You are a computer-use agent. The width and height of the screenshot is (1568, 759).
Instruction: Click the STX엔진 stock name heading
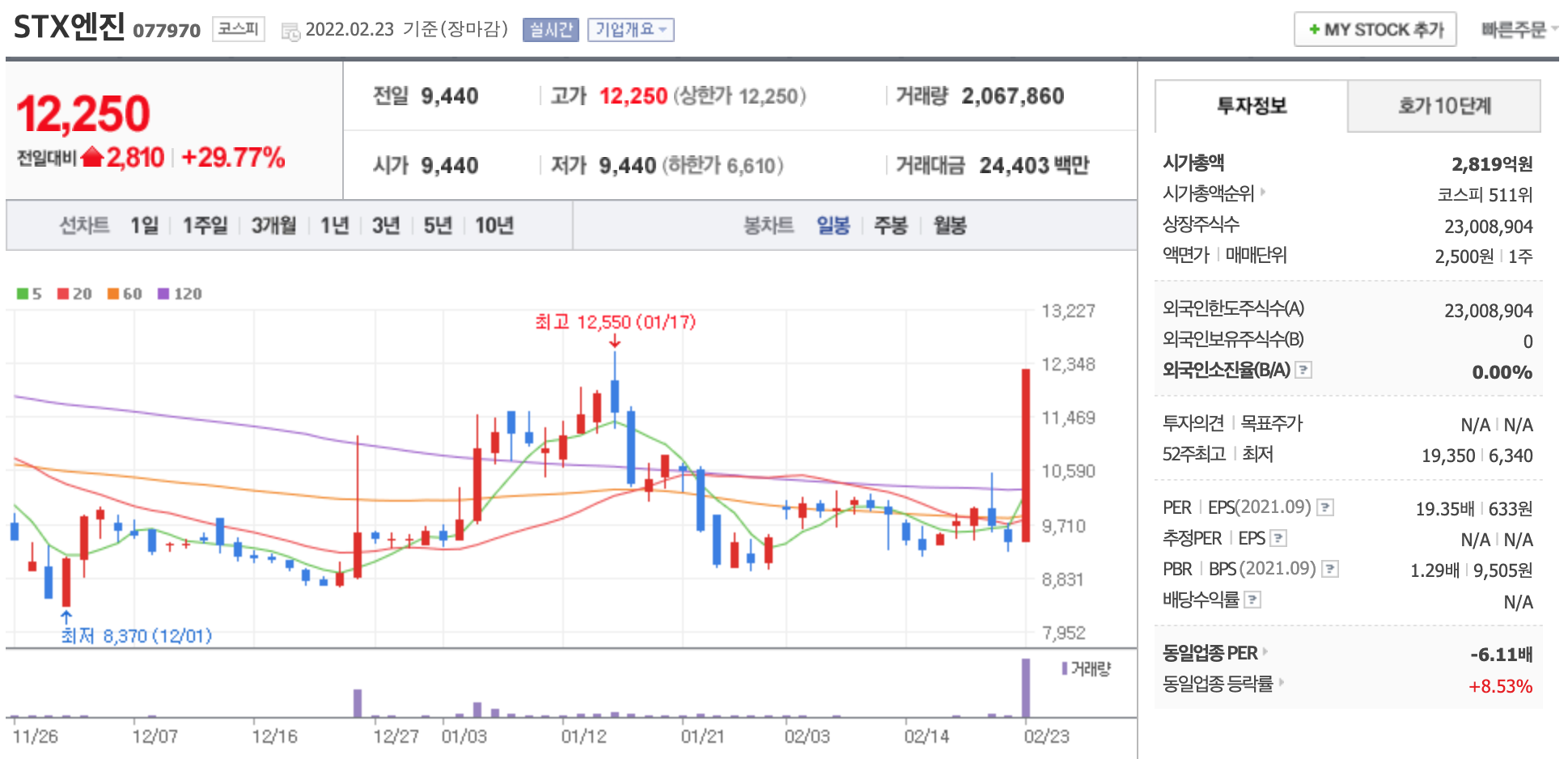70,28
